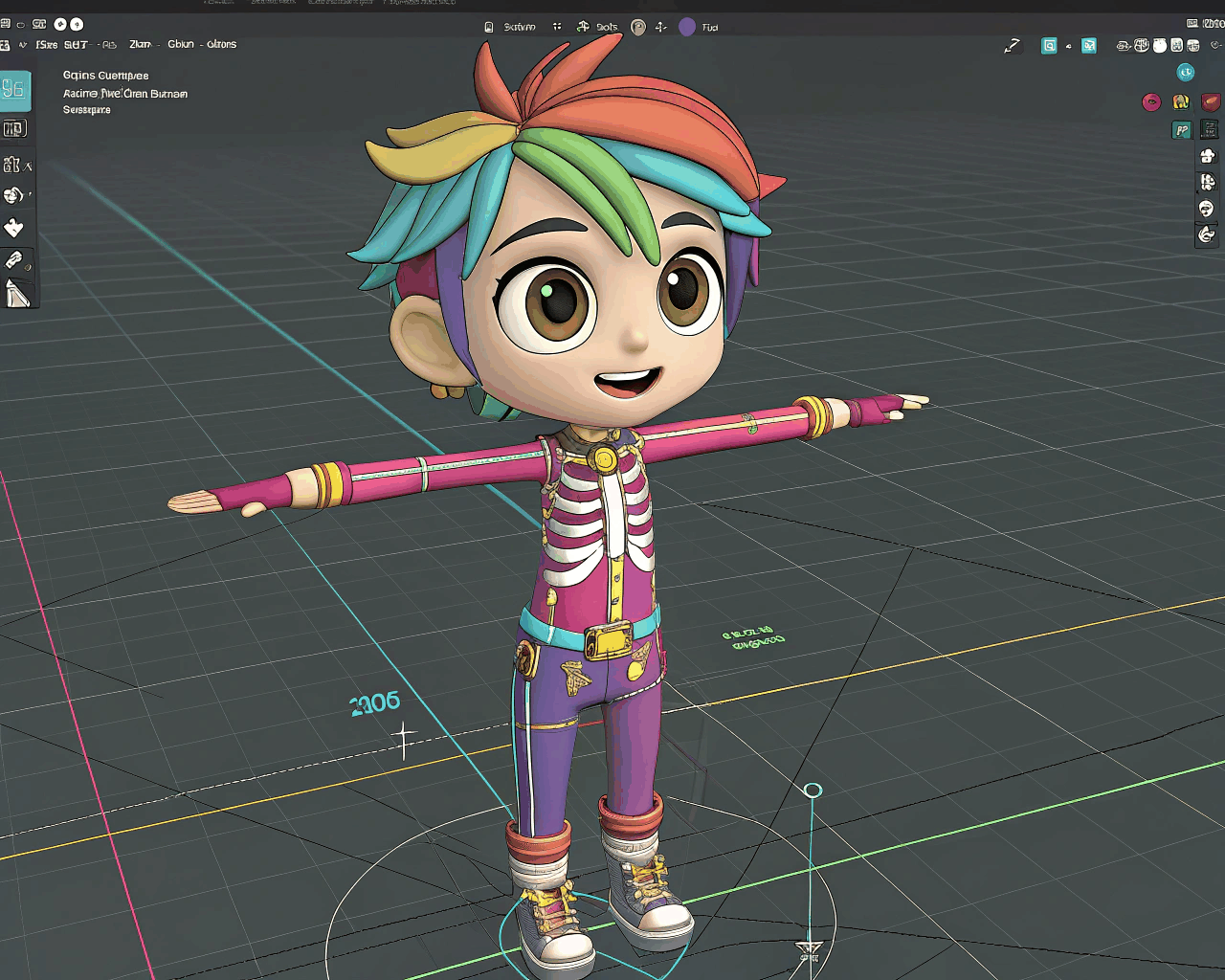Toggle the solid shading sphere icon
The image size is (1225, 980).
[1161, 44]
